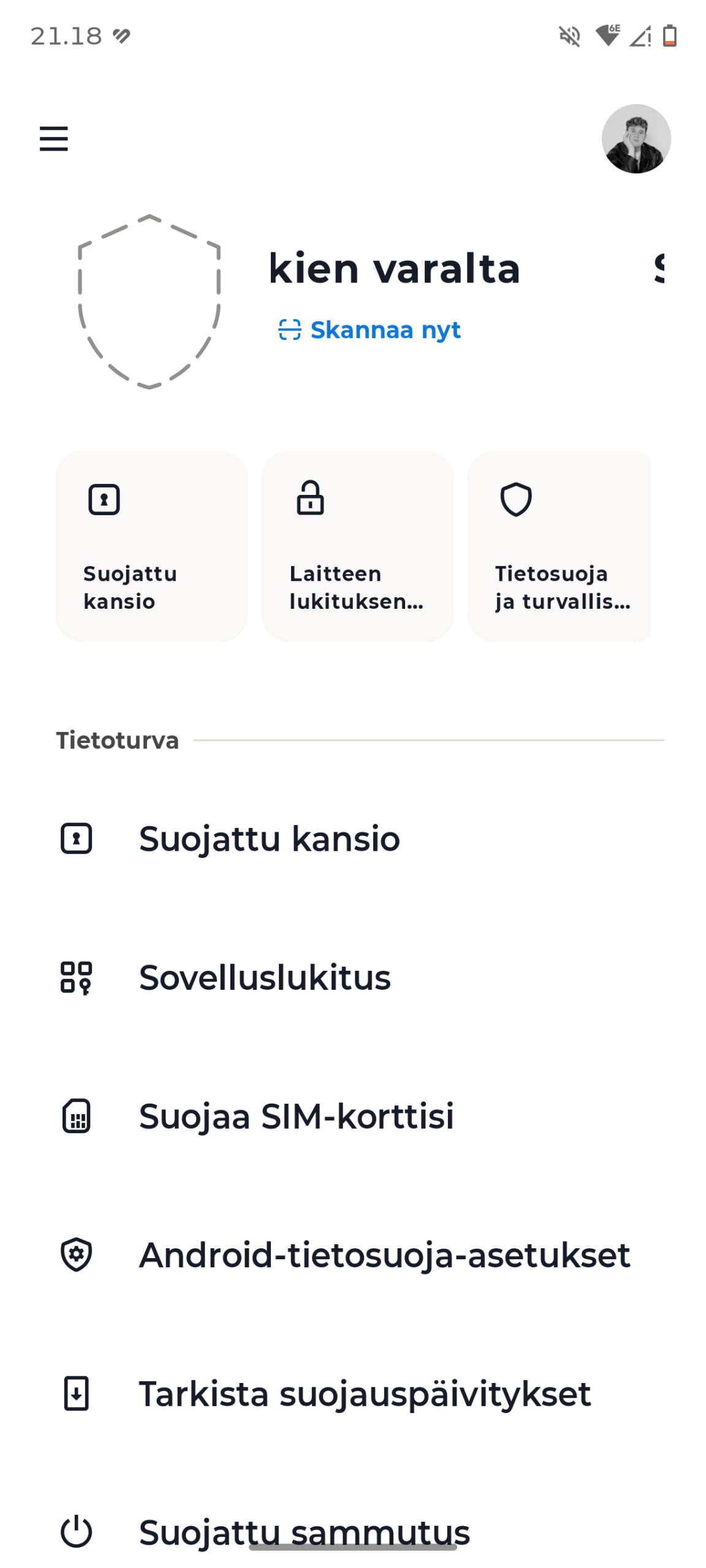706x1568 pixels.
Task: Open the Laitteen lukituksen shortcut card
Action: coord(357,546)
